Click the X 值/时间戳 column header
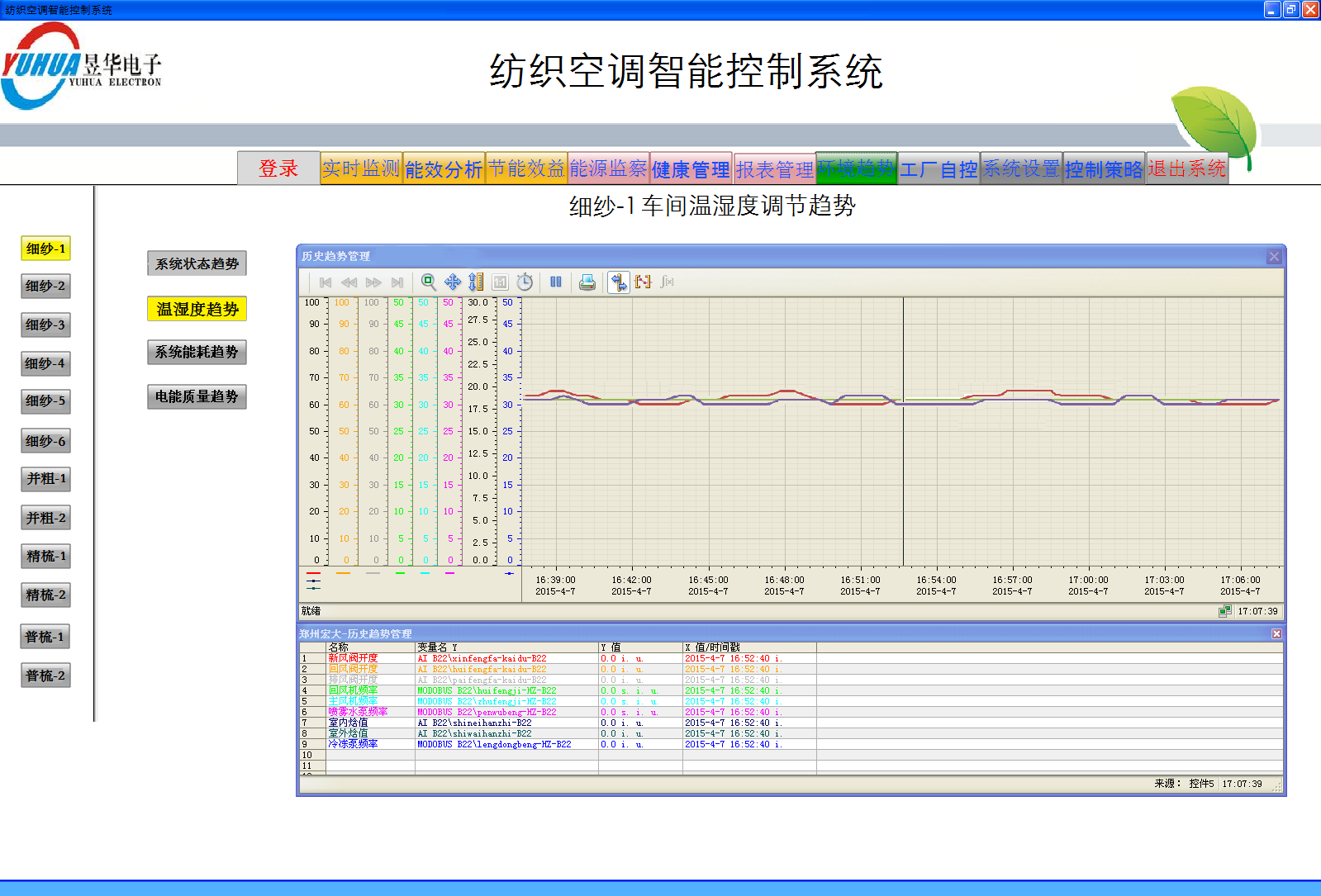The width and height of the screenshot is (1321, 896). (749, 647)
